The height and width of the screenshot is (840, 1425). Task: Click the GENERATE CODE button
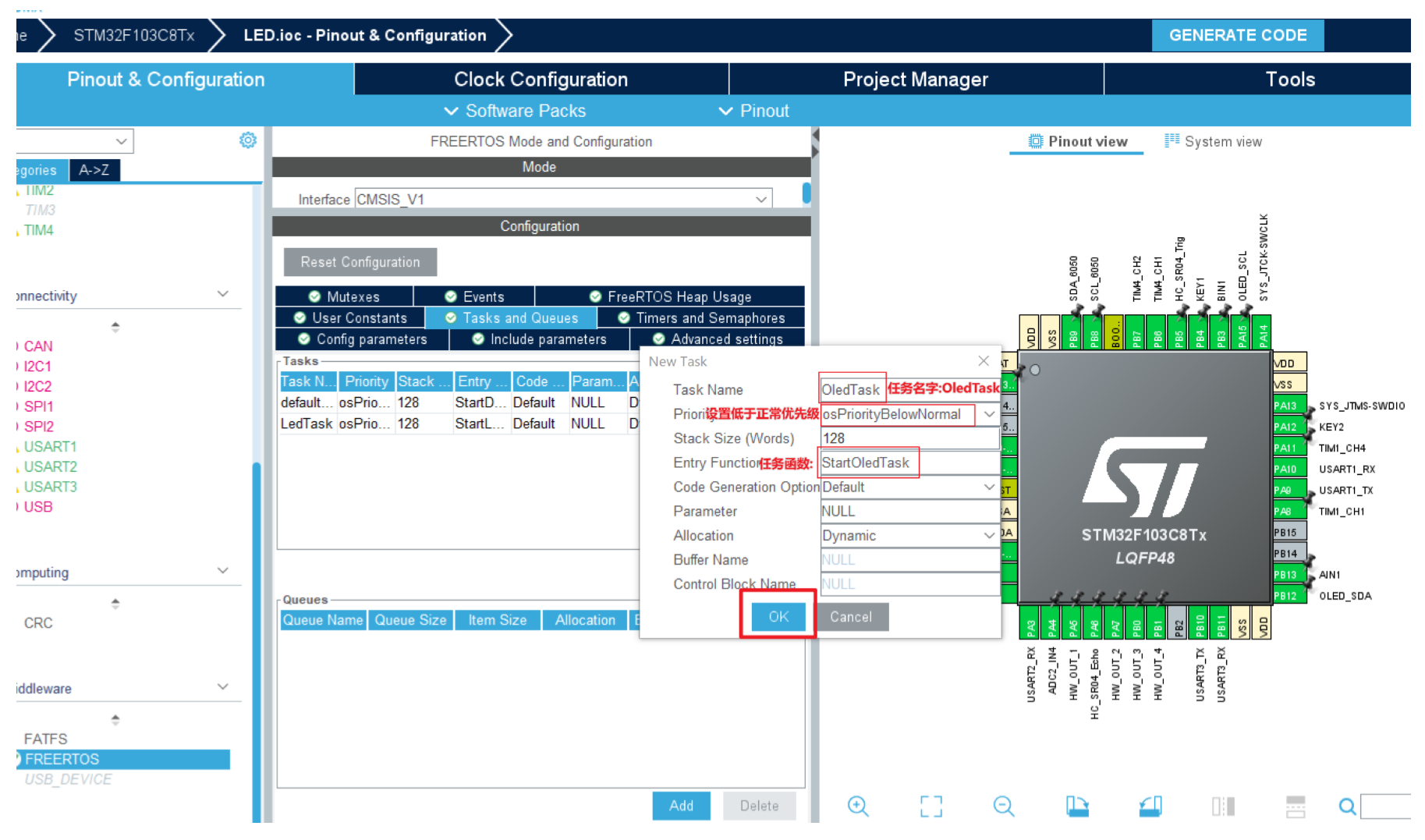pyautogui.click(x=1237, y=35)
